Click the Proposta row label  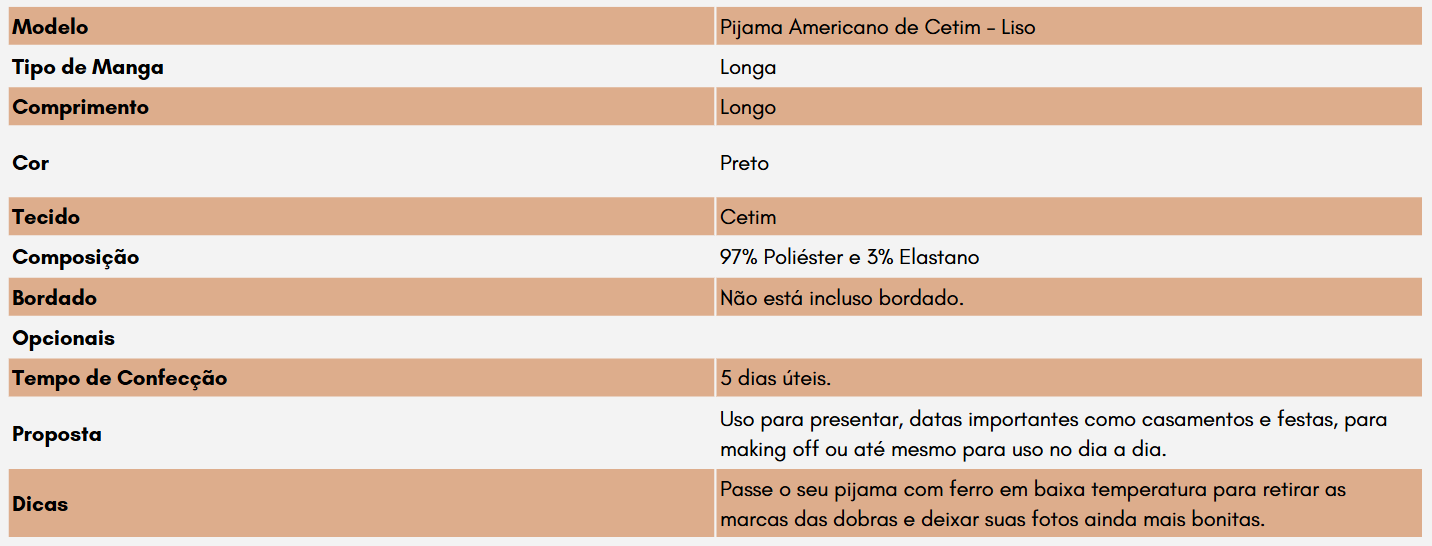tap(57, 434)
